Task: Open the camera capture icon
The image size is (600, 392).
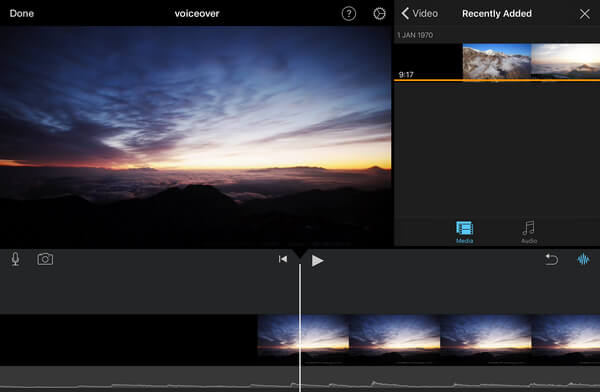Action: coord(45,259)
